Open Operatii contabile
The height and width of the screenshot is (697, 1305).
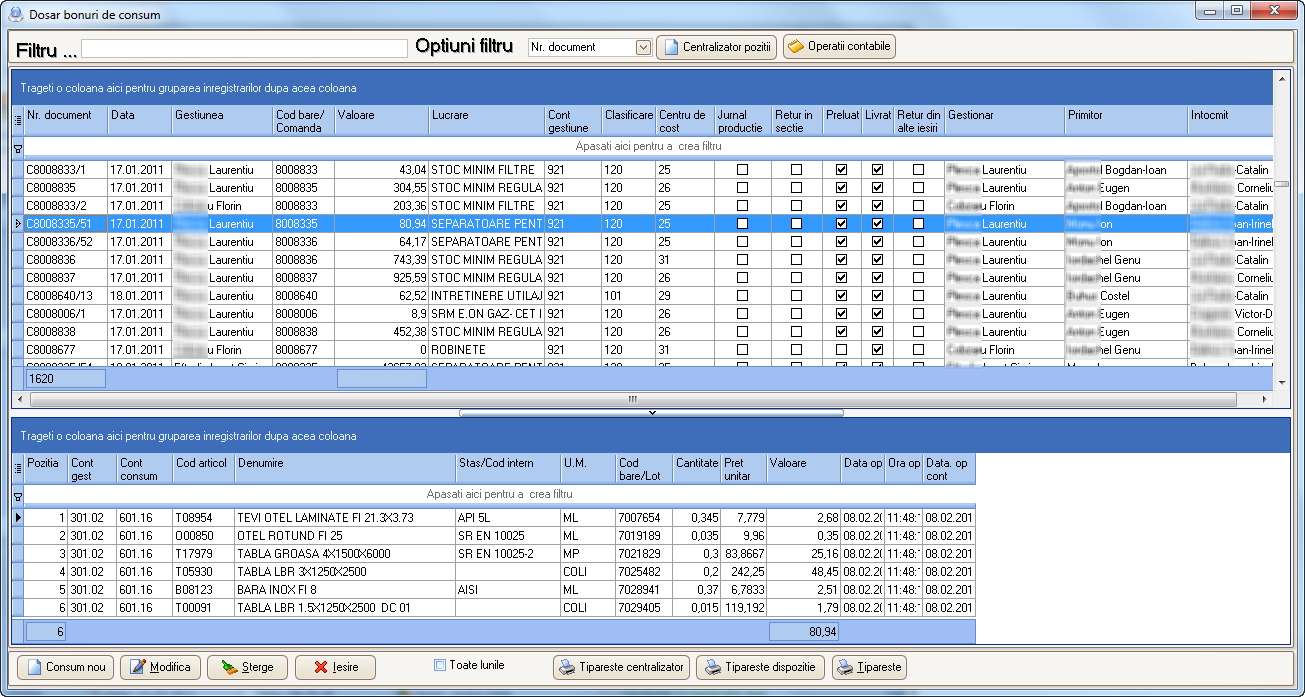(839, 47)
